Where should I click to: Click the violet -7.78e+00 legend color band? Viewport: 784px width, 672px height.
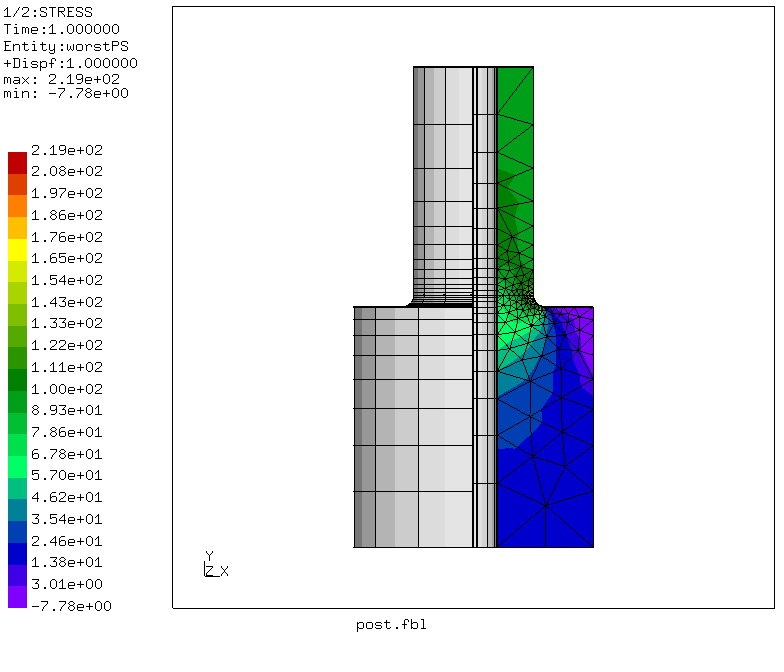17,598
